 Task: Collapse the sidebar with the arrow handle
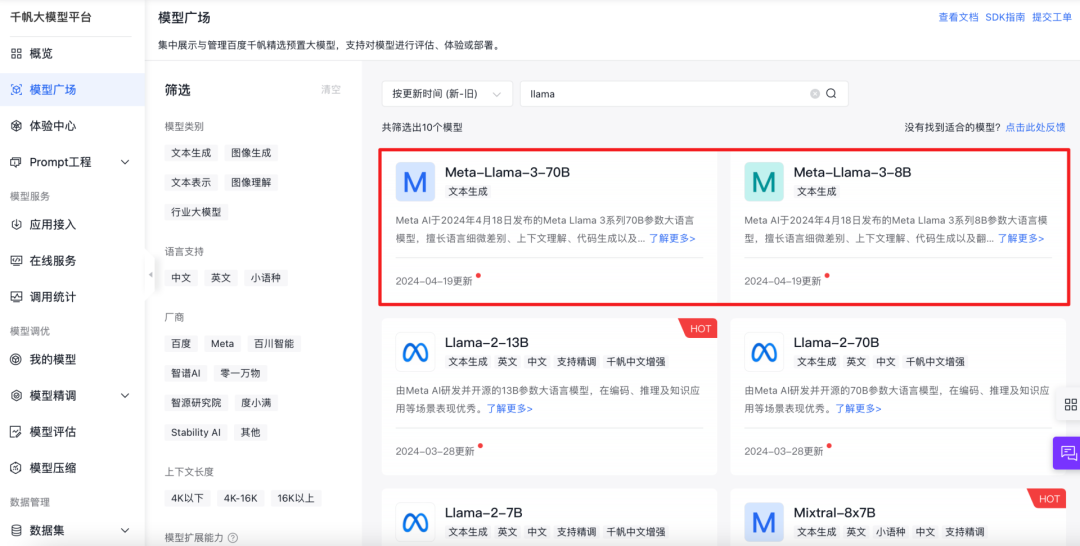pos(151,275)
